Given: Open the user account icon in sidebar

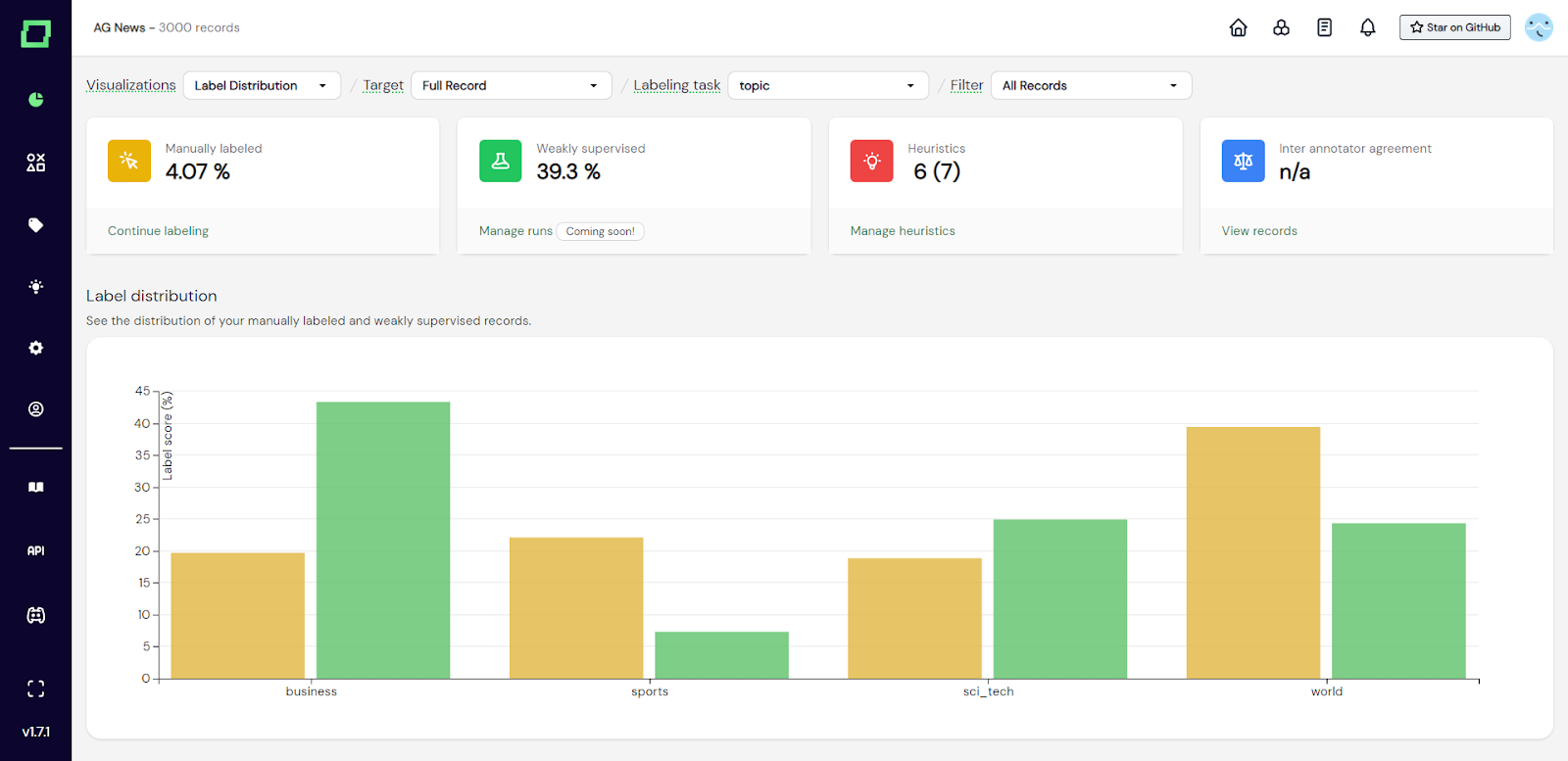Looking at the screenshot, I should pyautogui.click(x=35, y=409).
